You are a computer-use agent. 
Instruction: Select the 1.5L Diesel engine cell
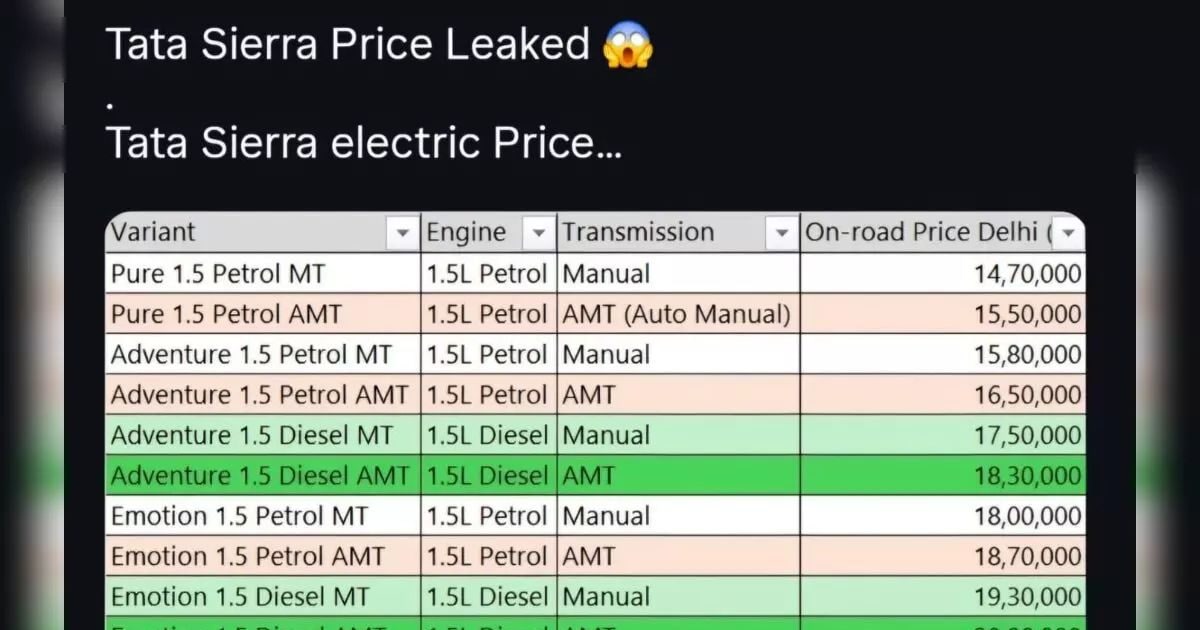(487, 435)
